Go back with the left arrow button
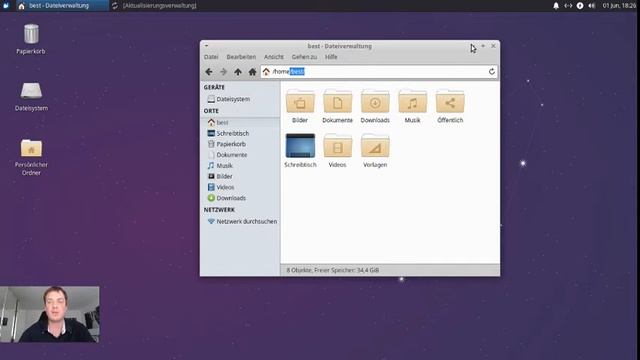Viewport: 640px width, 360px height. [209, 72]
